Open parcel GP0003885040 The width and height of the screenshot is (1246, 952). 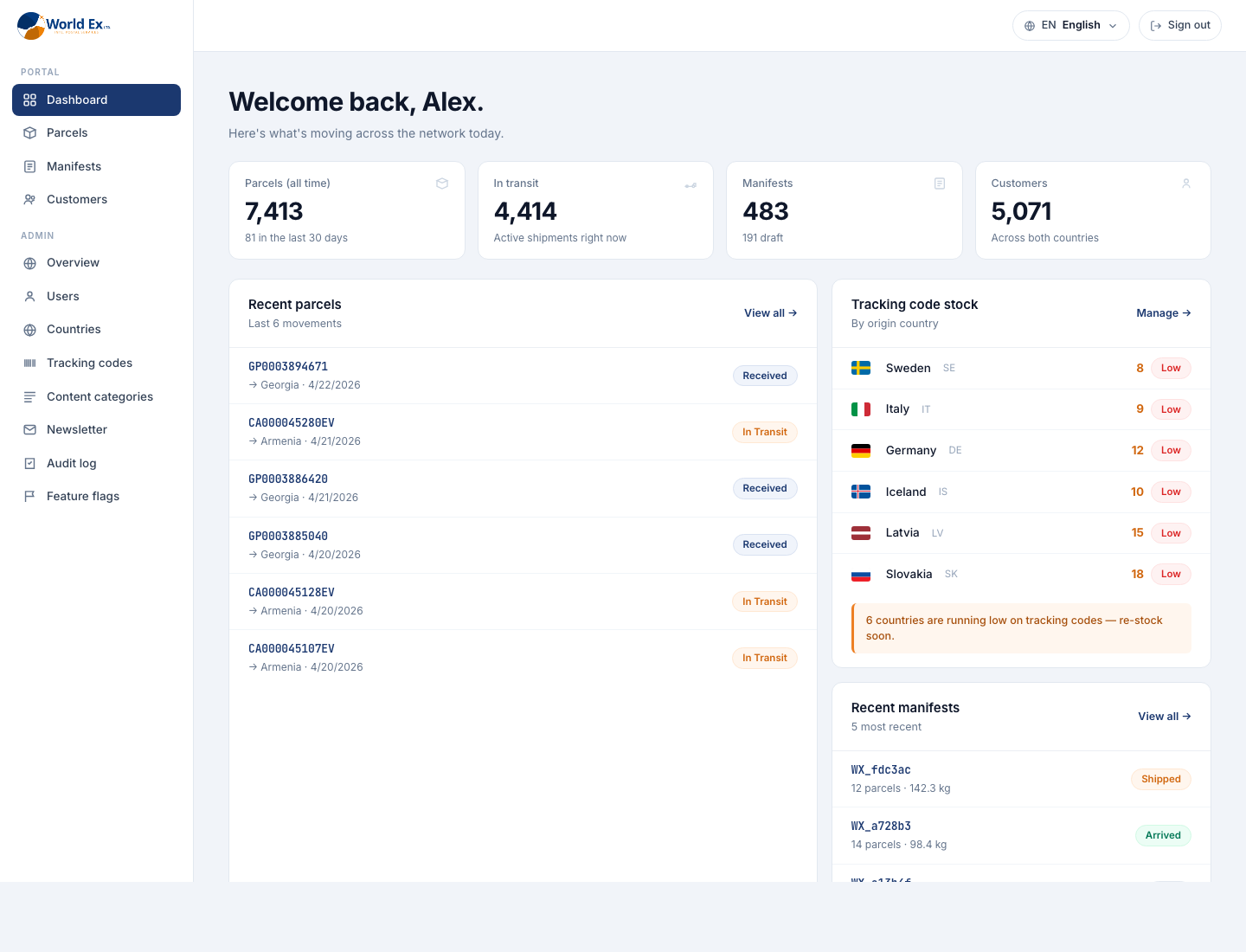click(x=523, y=545)
